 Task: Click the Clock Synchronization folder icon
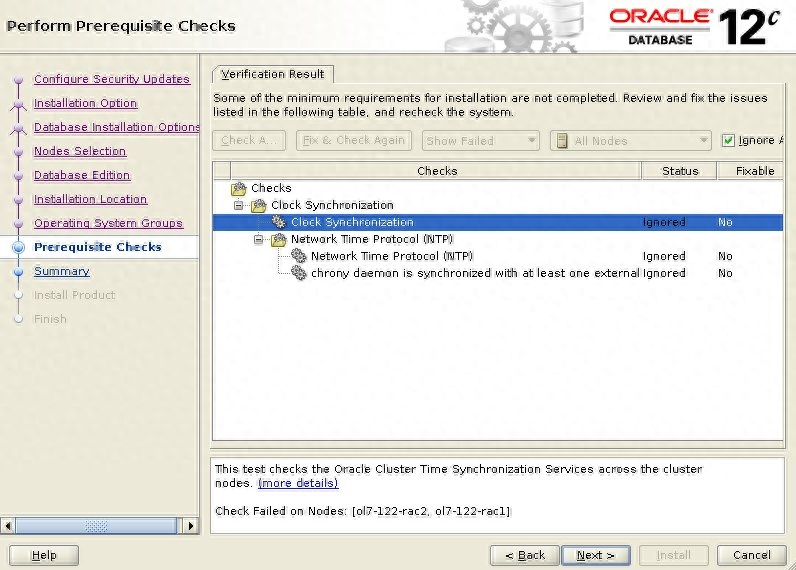[259, 205]
